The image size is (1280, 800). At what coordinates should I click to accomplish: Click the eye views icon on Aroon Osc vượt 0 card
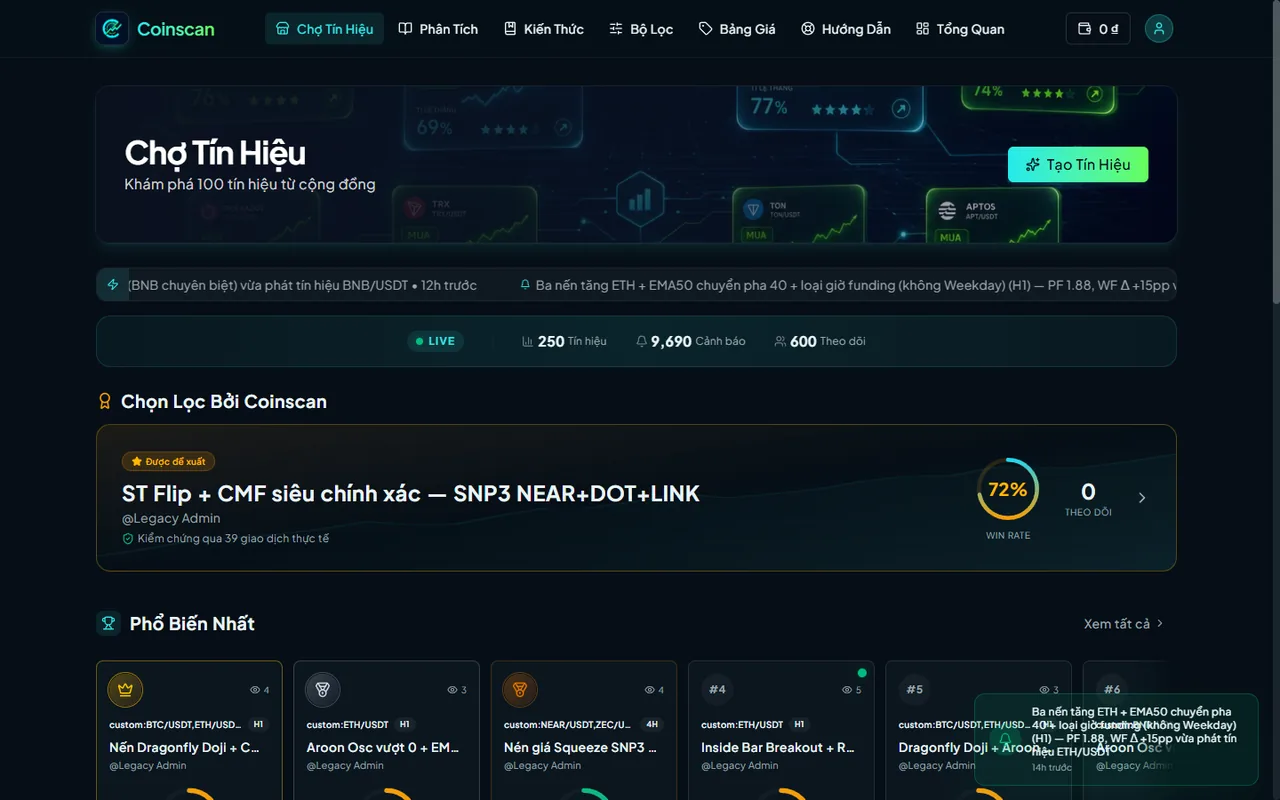click(452, 690)
